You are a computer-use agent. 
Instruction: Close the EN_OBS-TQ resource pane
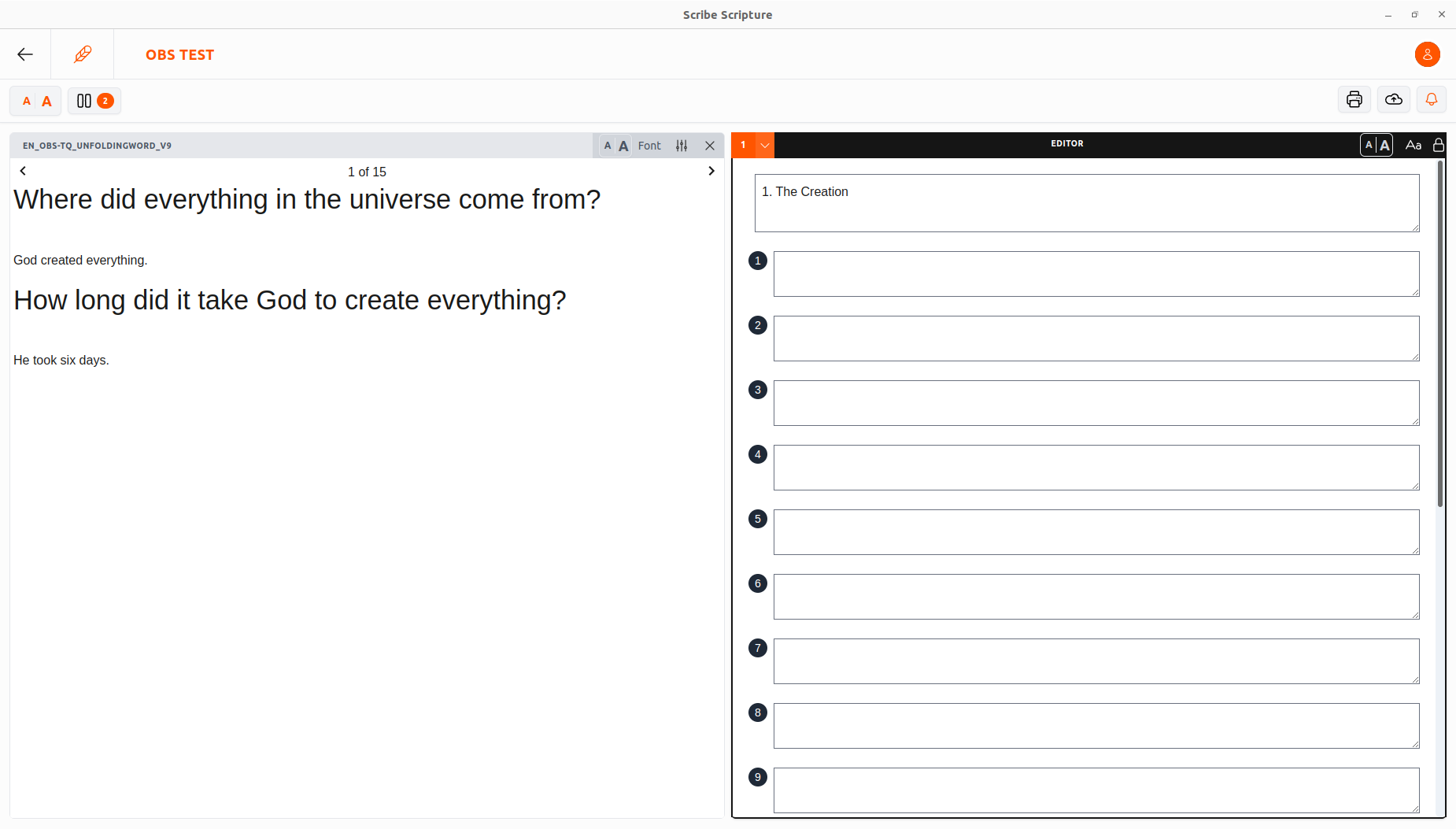coord(710,146)
